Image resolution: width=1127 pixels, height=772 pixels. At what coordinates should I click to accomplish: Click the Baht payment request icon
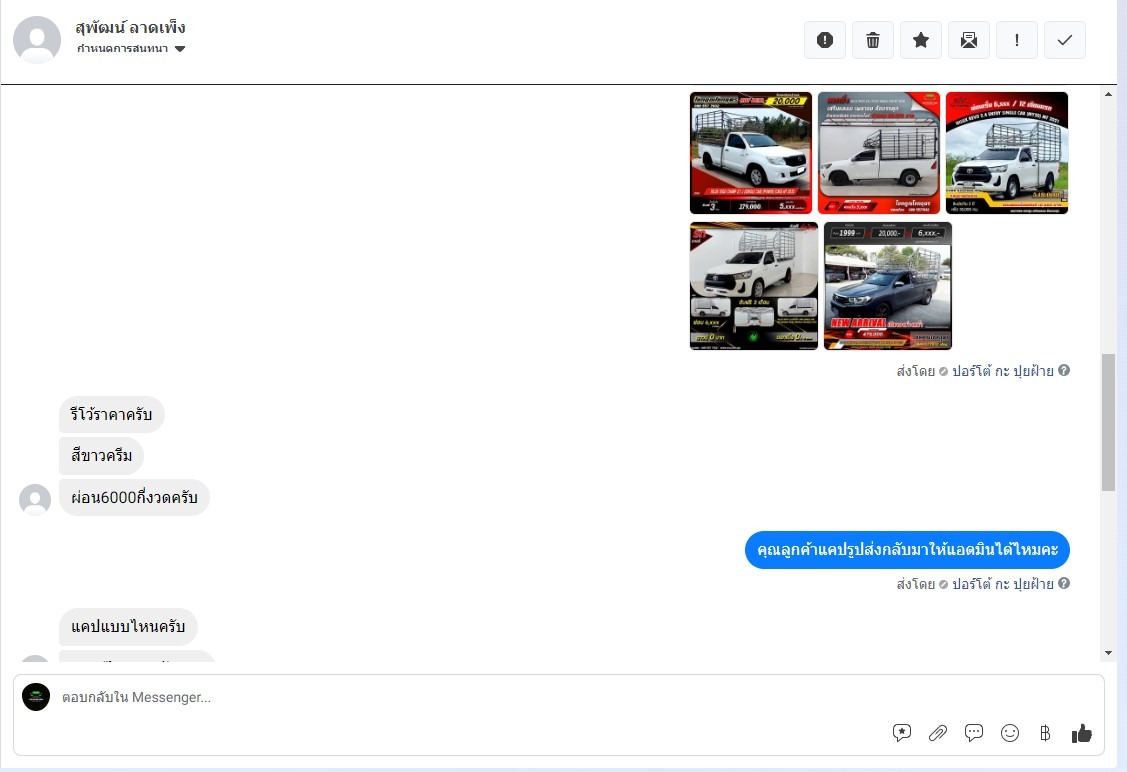(x=1045, y=733)
